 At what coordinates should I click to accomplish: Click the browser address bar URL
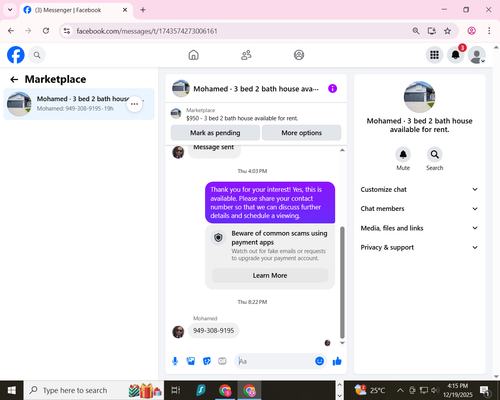click(147, 31)
